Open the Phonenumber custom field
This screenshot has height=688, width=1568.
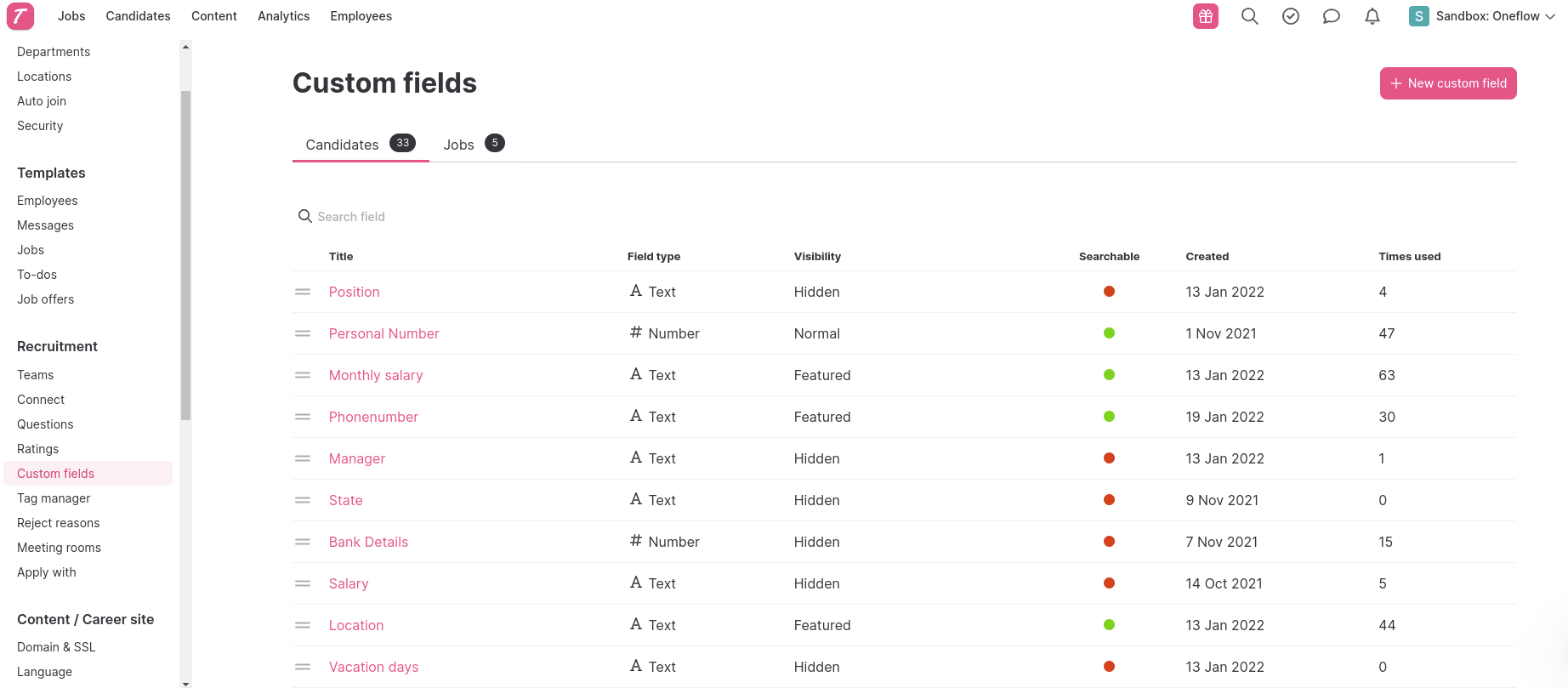pyautogui.click(x=373, y=417)
